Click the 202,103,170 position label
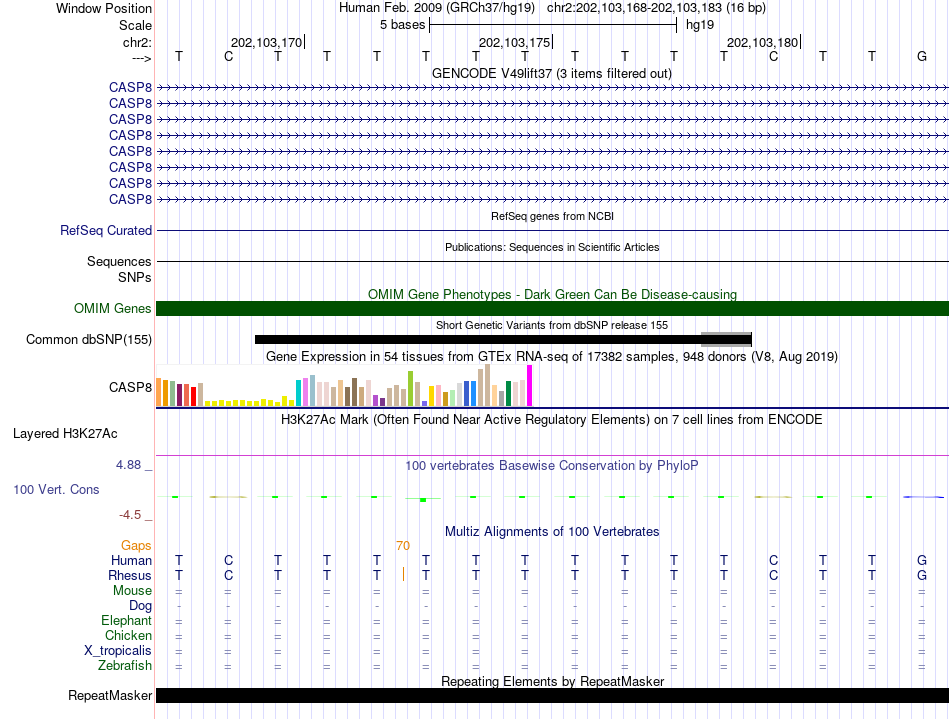This screenshot has width=950, height=719. [266, 42]
